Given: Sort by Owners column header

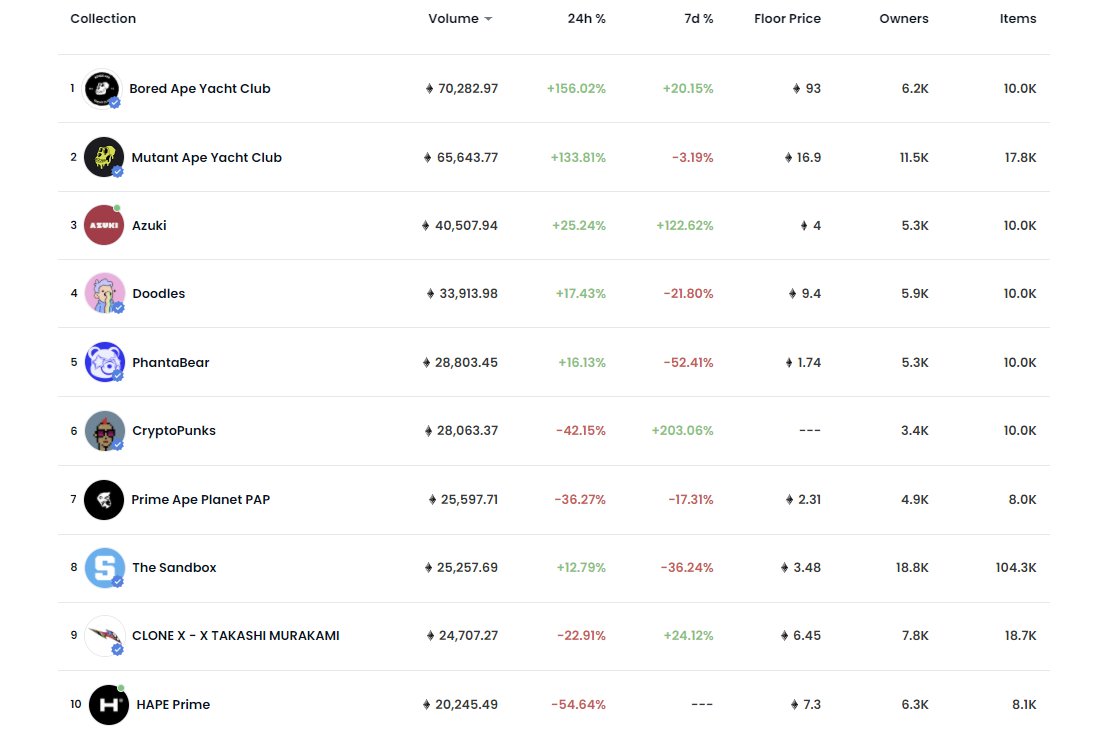Looking at the screenshot, I should (904, 19).
